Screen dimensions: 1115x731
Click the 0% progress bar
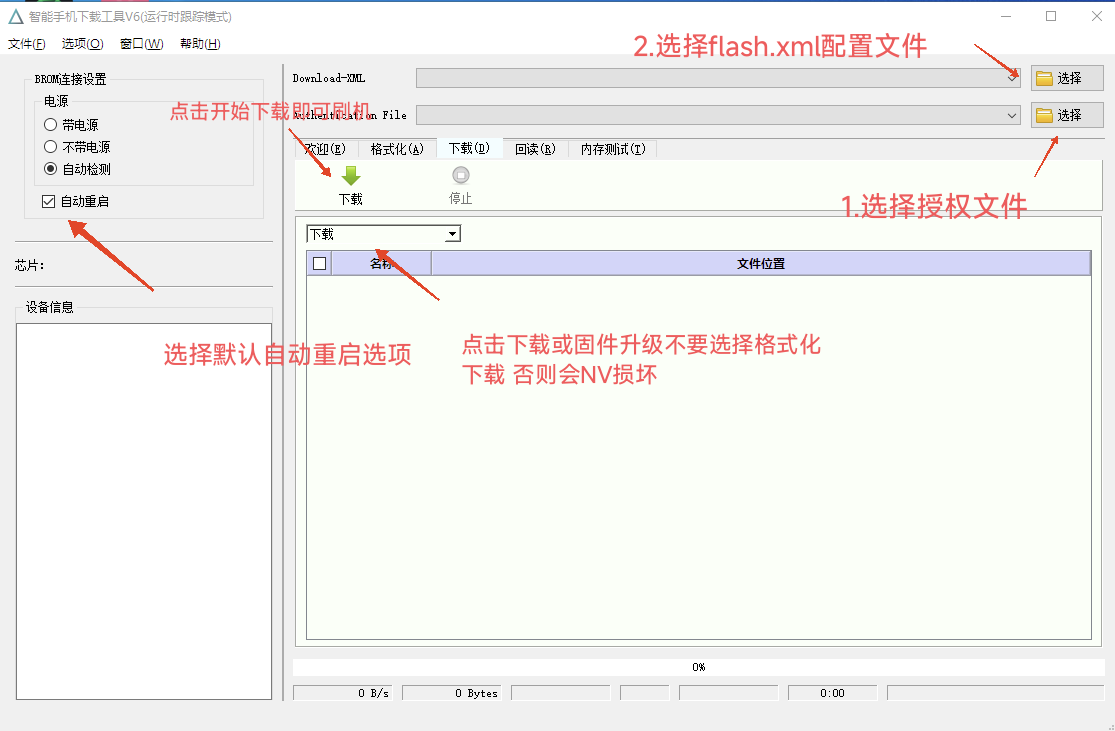[x=698, y=667]
